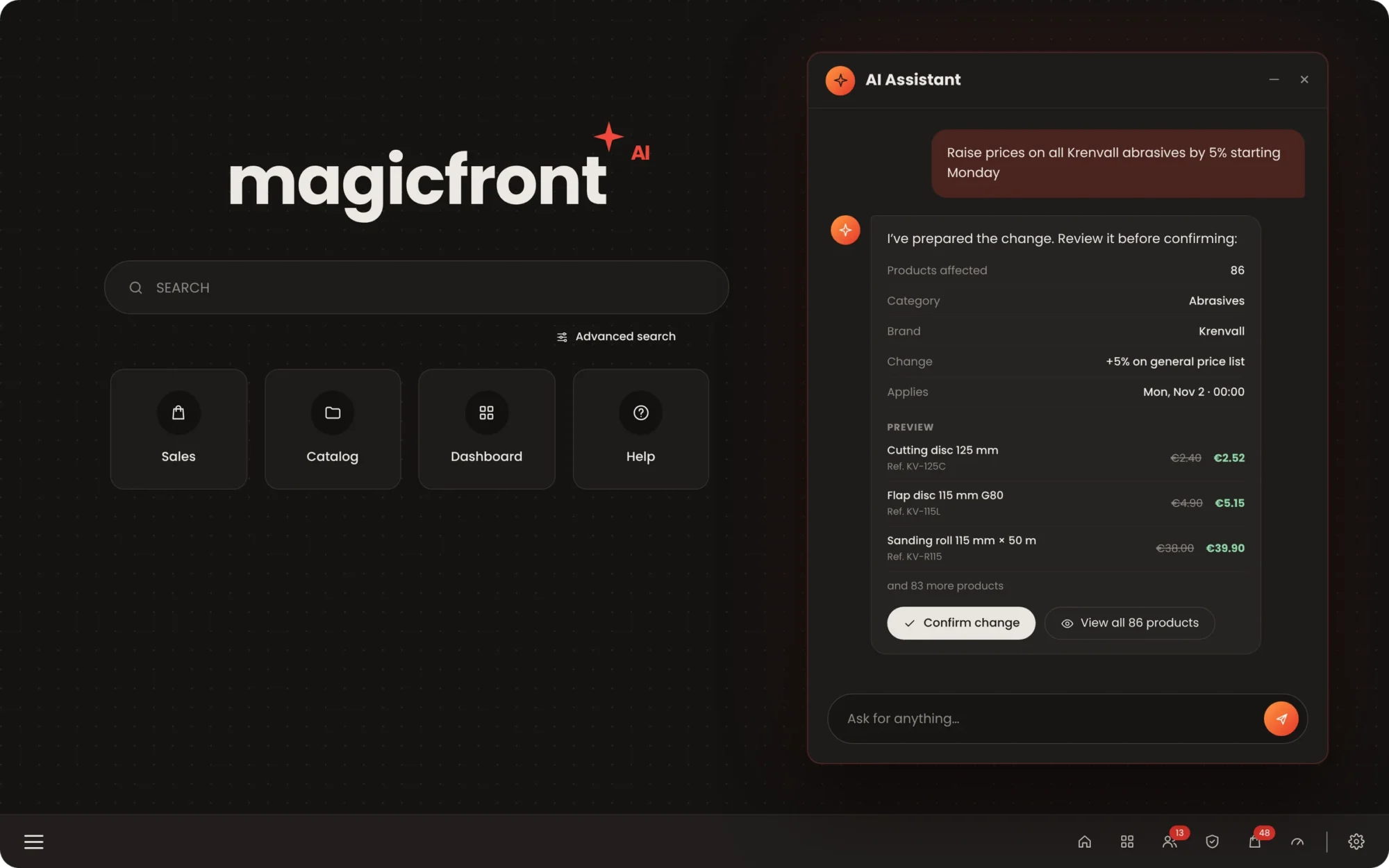Click the AI Assistant orange star logo

click(x=840, y=80)
